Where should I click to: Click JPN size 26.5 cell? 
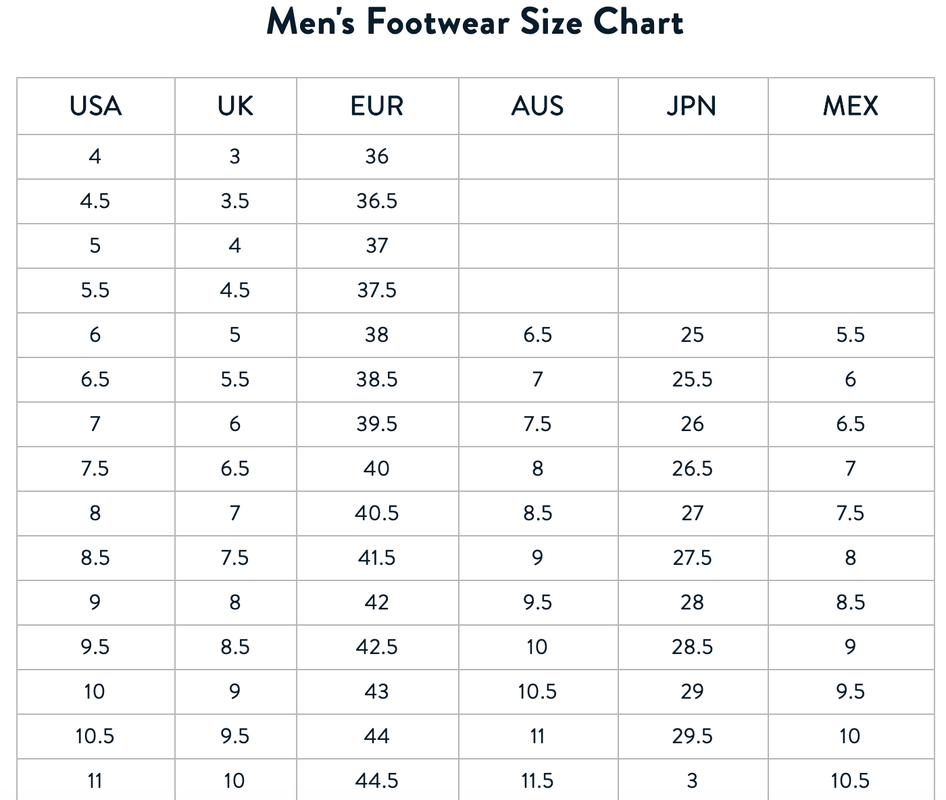point(692,469)
